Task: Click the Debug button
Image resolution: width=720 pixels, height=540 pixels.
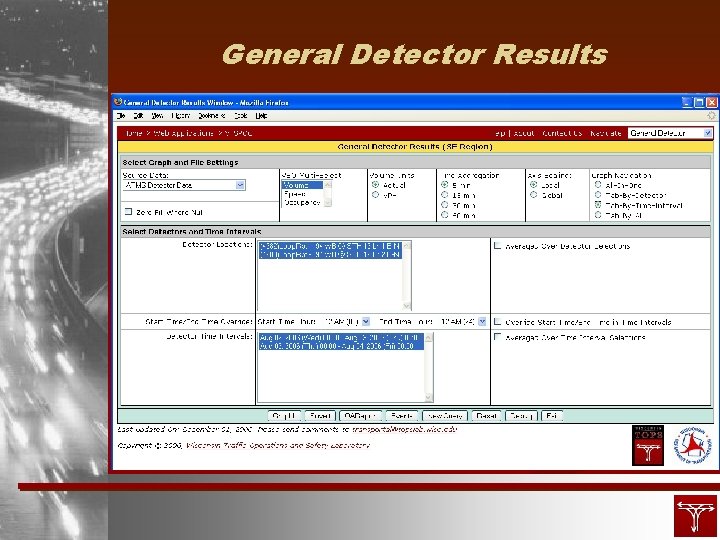Action: [521, 416]
